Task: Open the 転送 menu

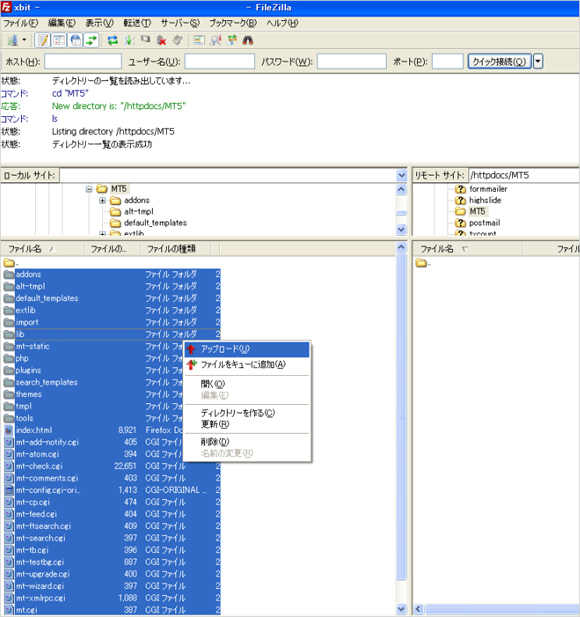Action: pos(137,23)
